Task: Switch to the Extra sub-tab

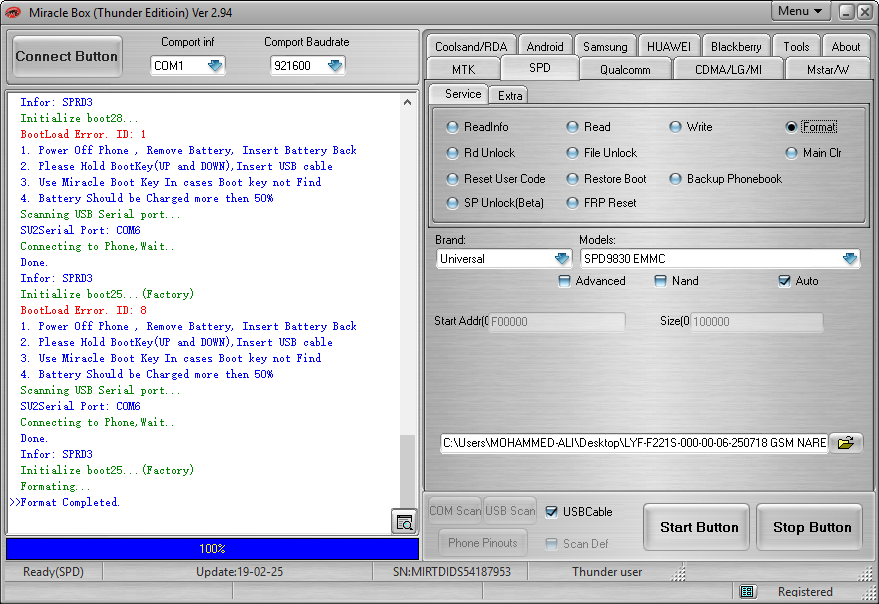Action: (x=510, y=95)
